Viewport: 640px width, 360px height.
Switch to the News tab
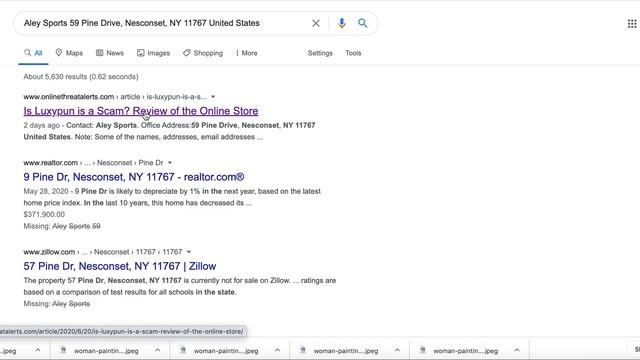click(110, 53)
